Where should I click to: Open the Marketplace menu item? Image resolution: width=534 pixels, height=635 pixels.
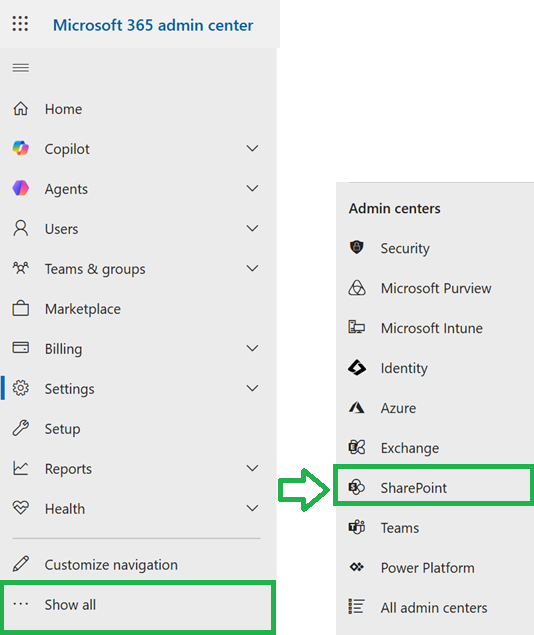(138, 309)
